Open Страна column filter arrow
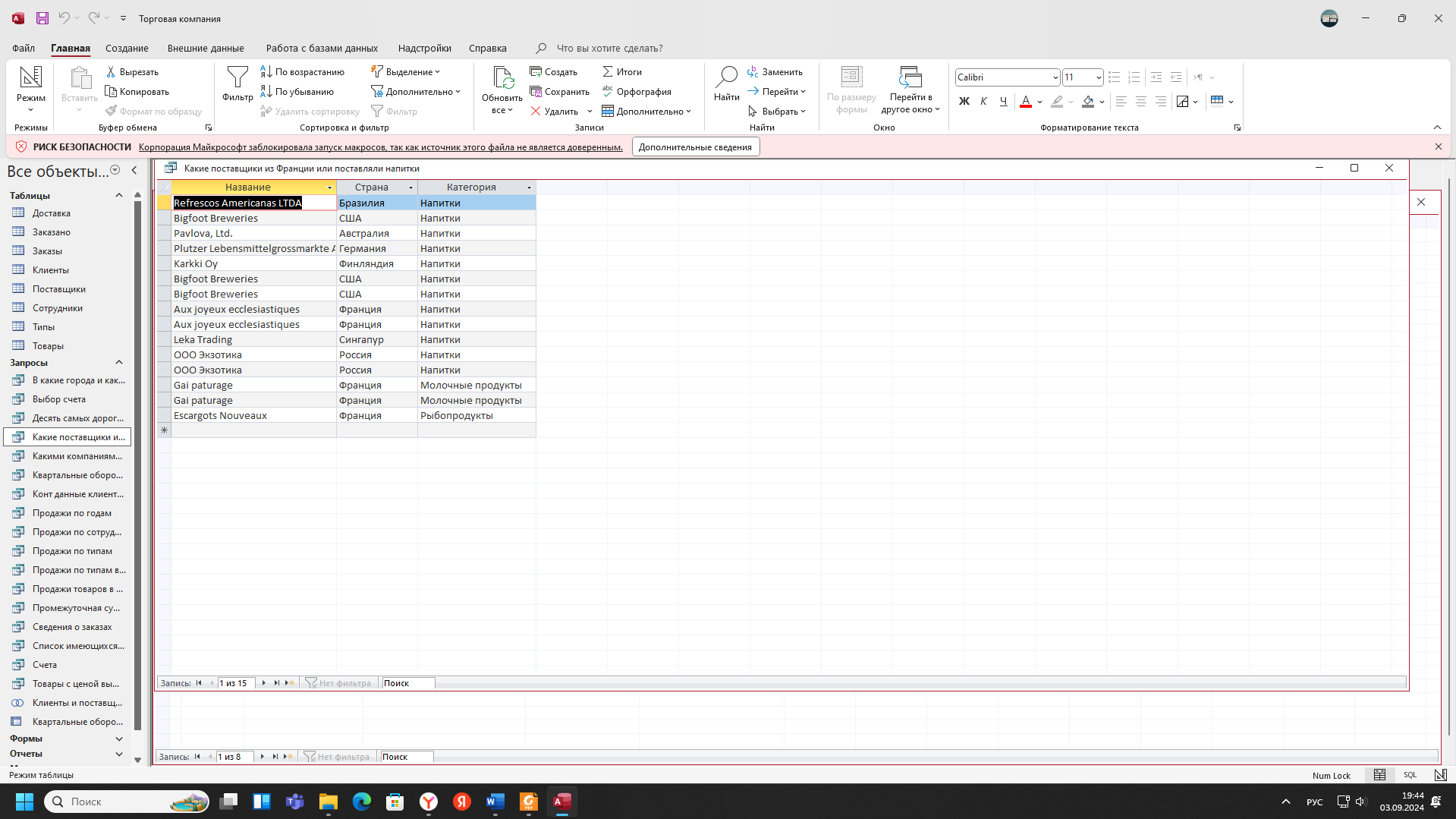Screen dimensions: 1456x819 click(411, 187)
